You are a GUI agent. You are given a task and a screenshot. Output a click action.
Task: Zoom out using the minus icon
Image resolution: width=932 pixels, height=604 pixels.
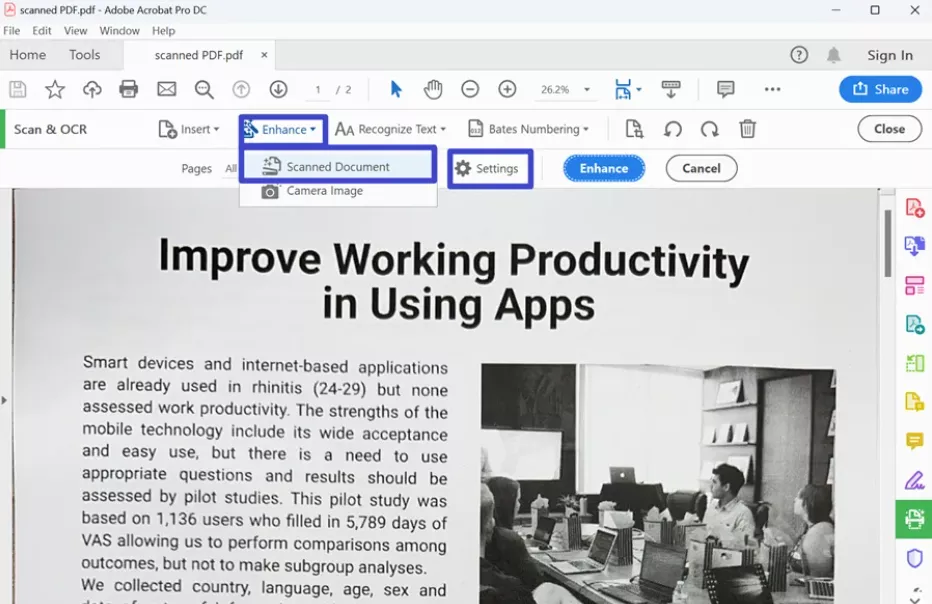point(470,89)
